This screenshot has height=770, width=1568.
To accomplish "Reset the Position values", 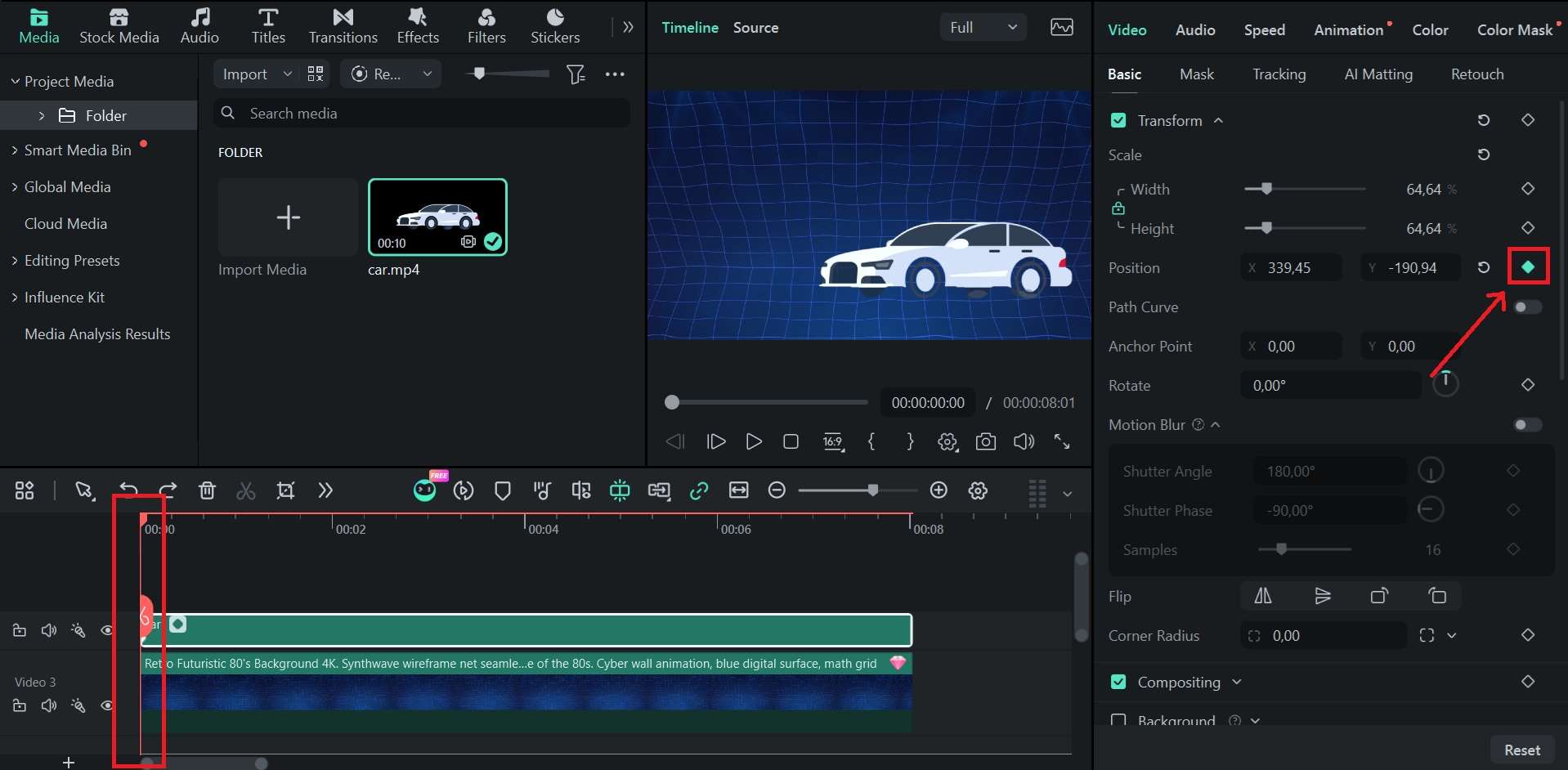I will click(1484, 267).
